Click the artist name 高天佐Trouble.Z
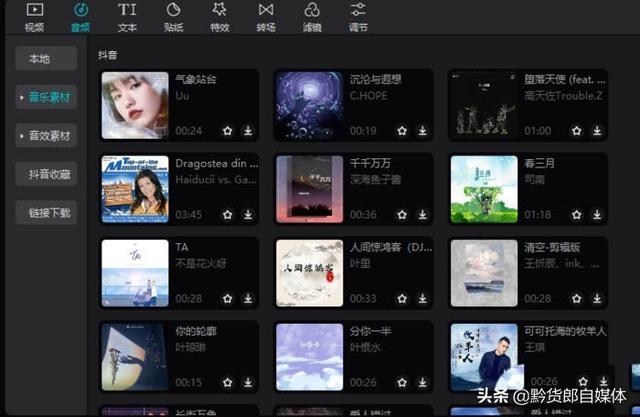 tap(563, 96)
